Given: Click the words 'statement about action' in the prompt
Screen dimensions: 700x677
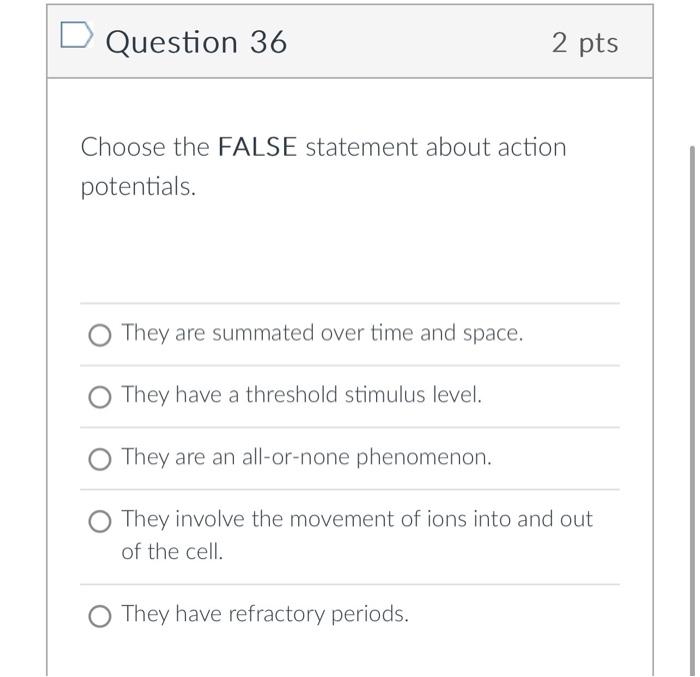Looking at the screenshot, I should (435, 148).
